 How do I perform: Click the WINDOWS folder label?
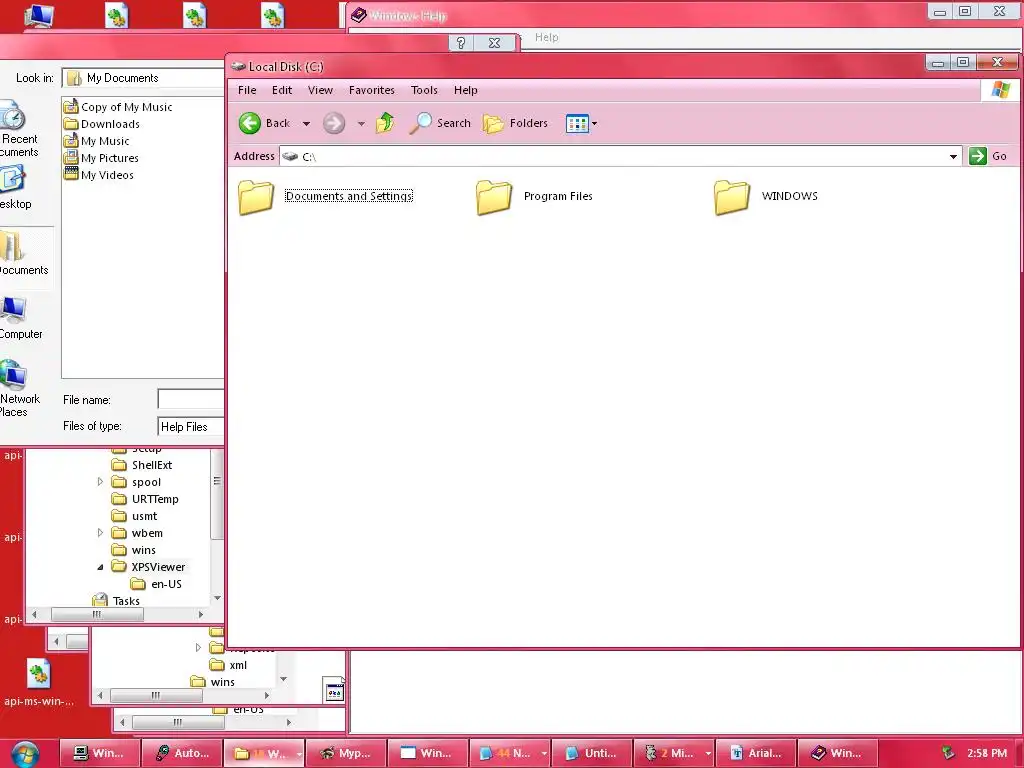click(789, 196)
